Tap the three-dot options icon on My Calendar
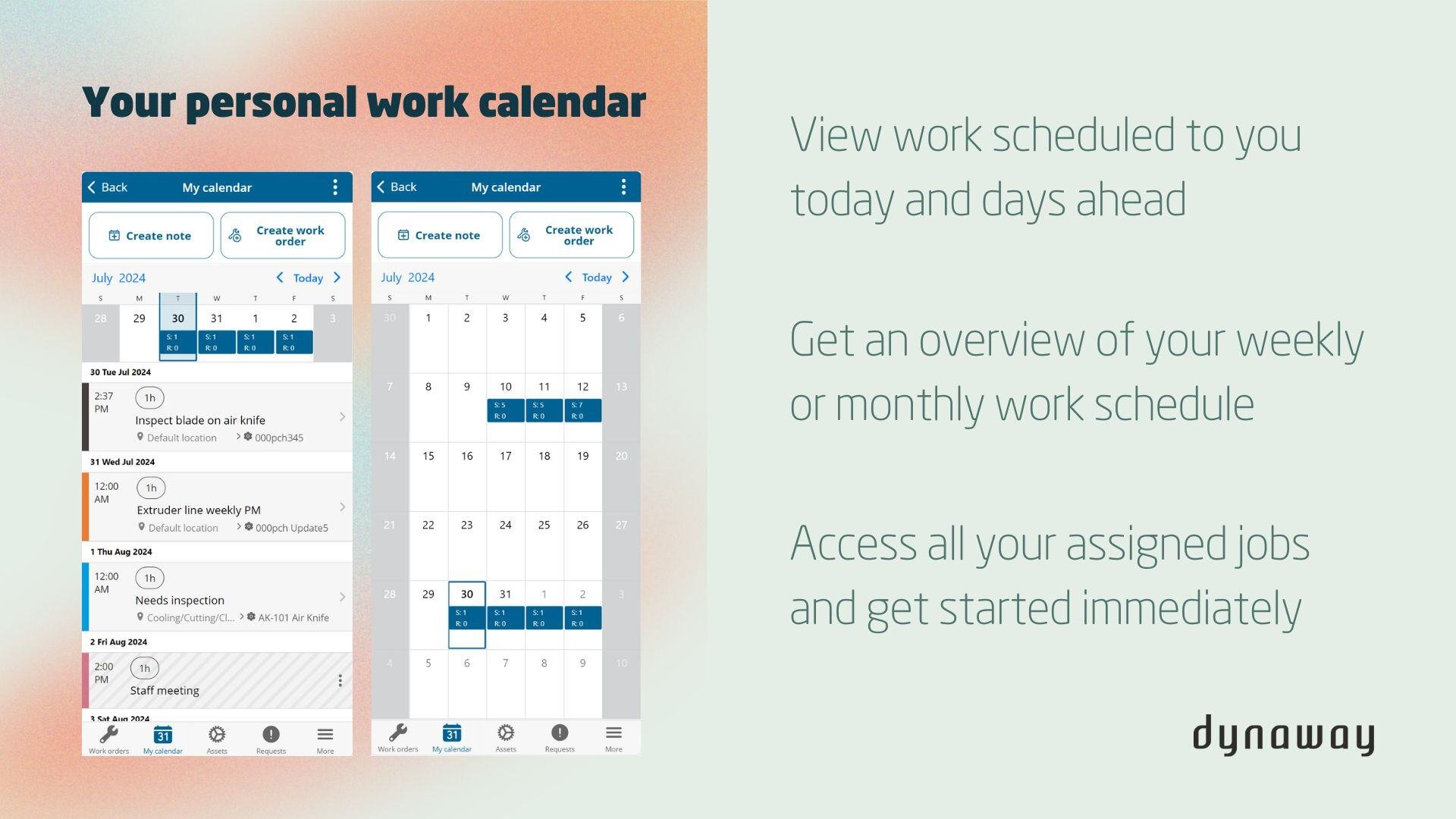Viewport: 1456px width, 819px height. pos(335,187)
